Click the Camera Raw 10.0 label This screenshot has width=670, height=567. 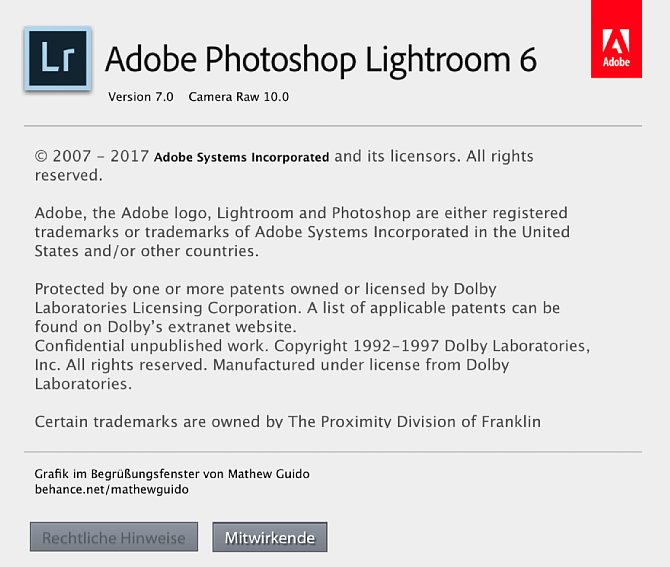(238, 97)
